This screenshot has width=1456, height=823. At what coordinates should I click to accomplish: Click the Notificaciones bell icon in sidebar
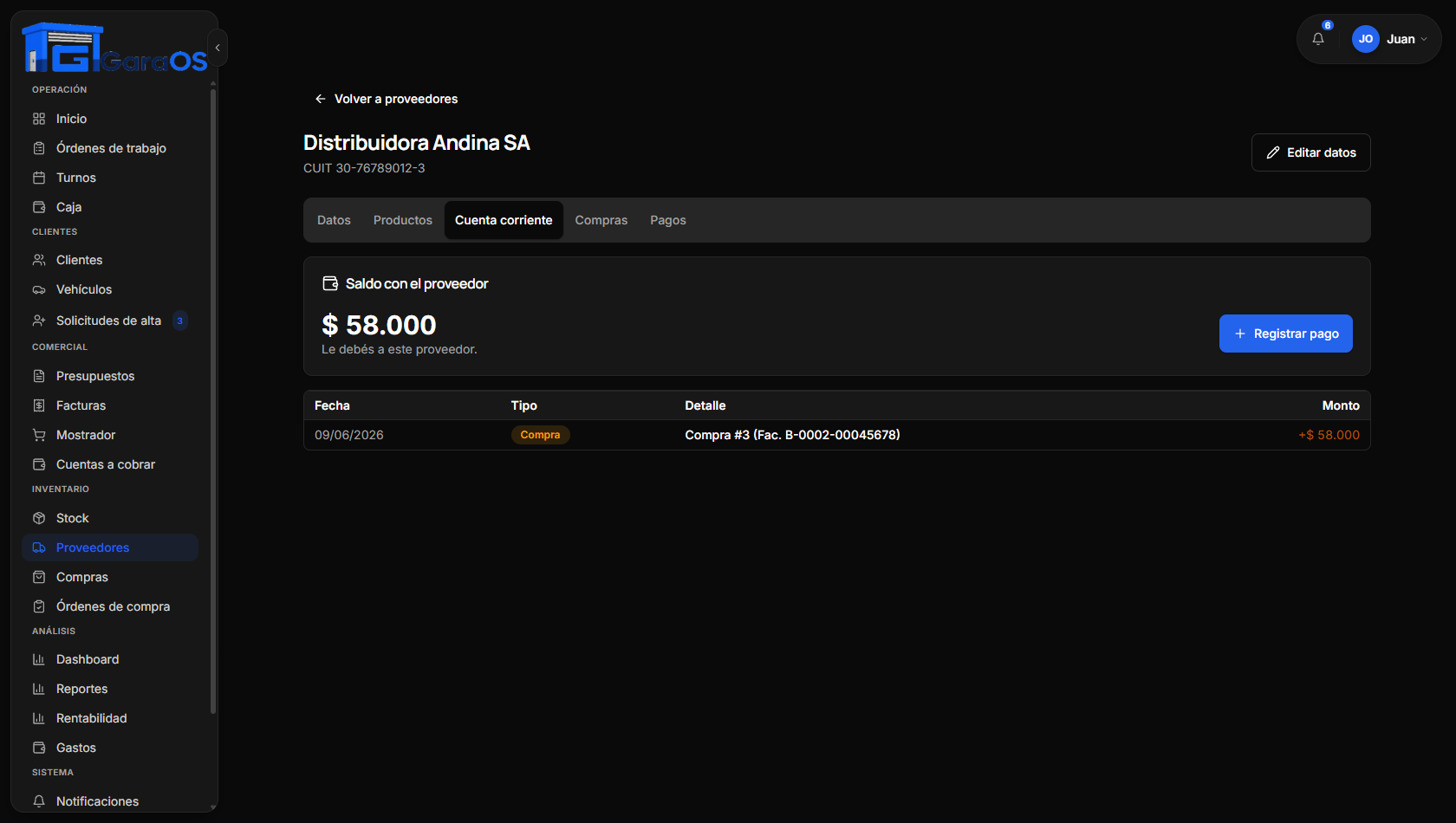coord(39,801)
